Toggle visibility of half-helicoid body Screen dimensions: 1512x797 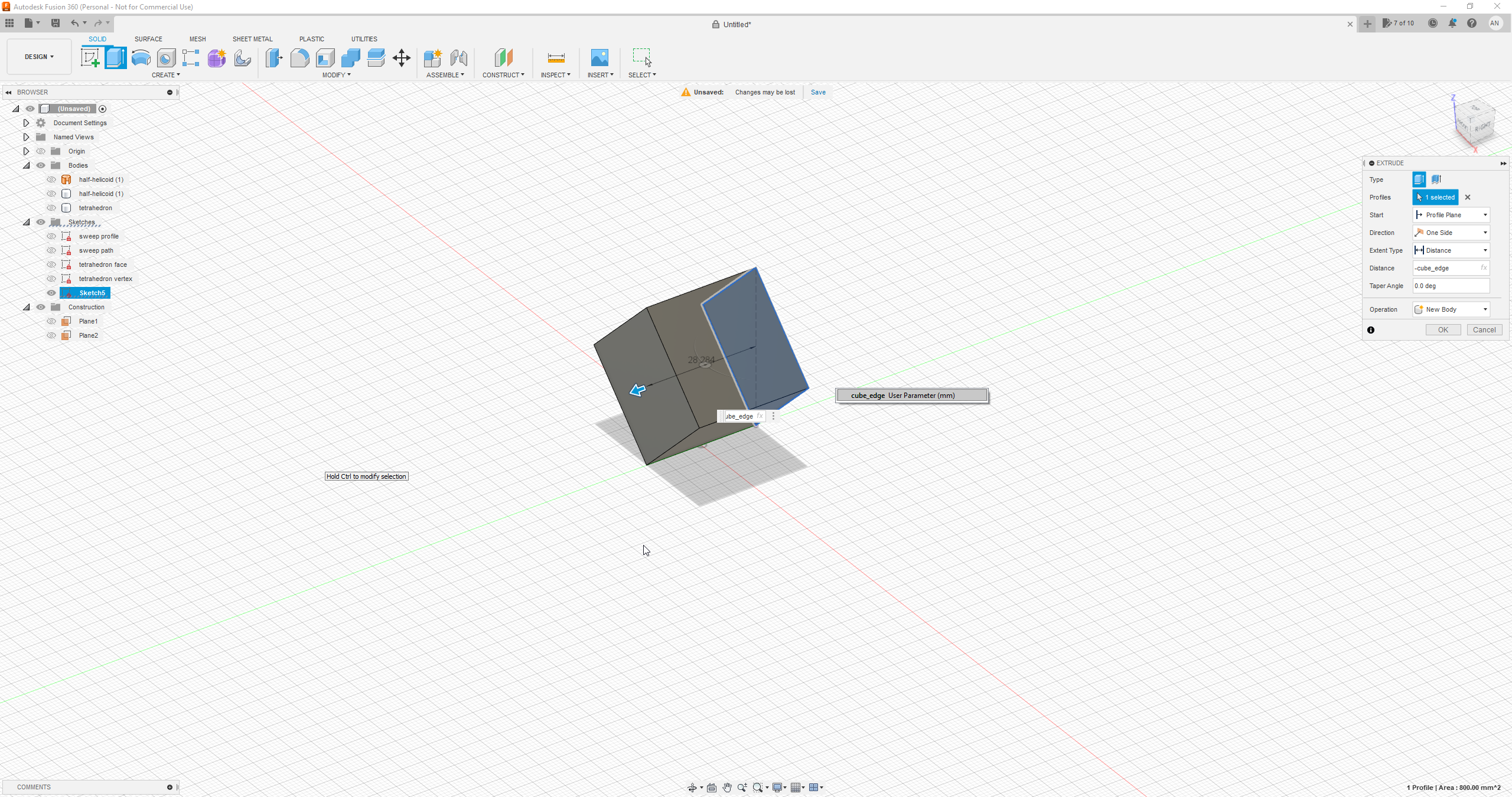[x=51, y=179]
